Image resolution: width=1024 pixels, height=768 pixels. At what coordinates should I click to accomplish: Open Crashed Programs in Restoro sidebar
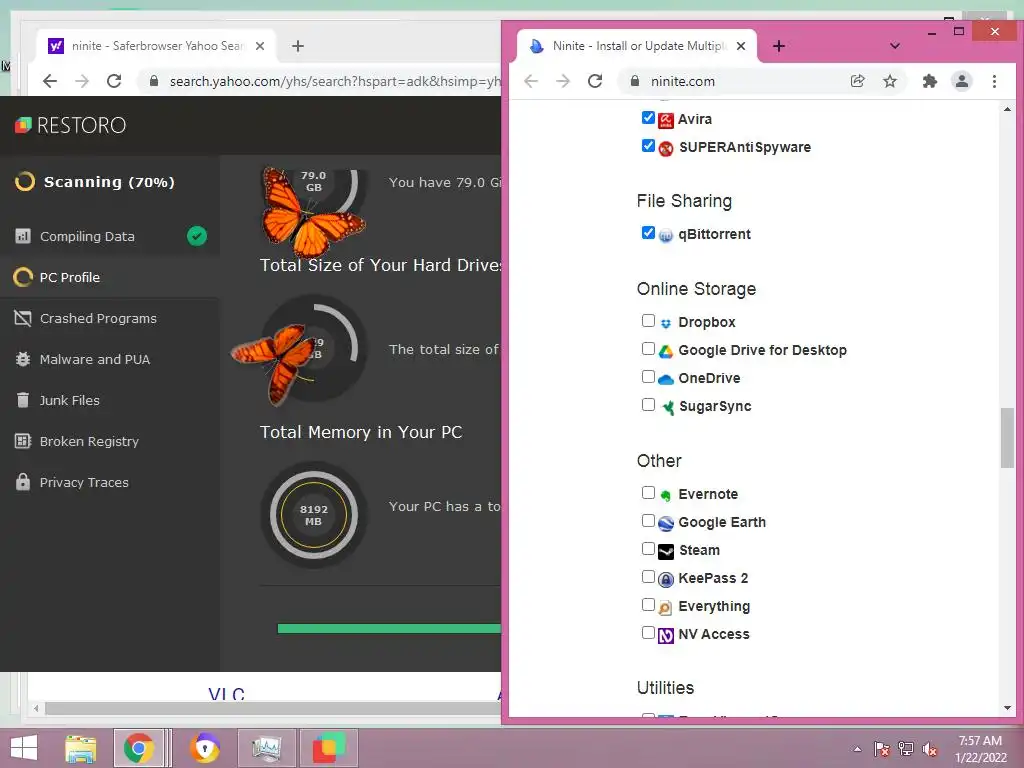(110, 319)
